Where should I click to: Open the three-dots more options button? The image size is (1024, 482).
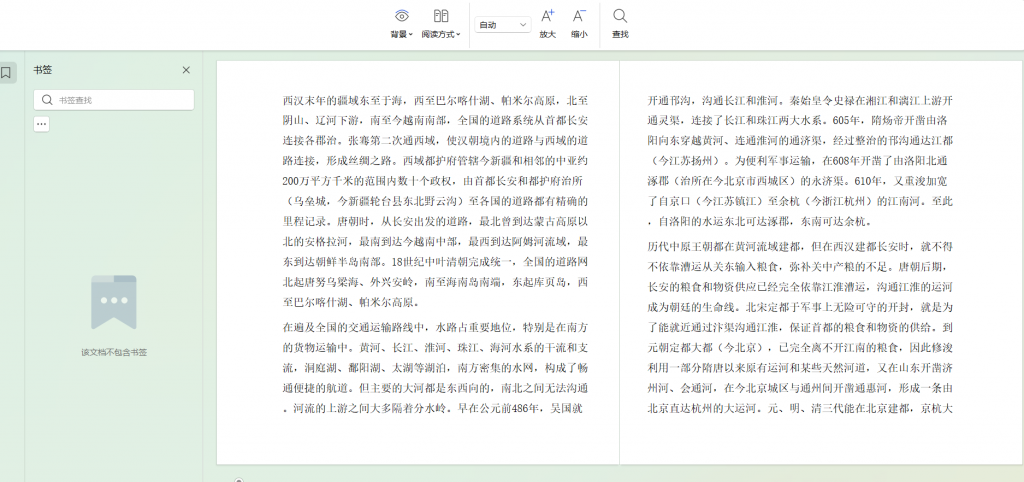[x=42, y=123]
